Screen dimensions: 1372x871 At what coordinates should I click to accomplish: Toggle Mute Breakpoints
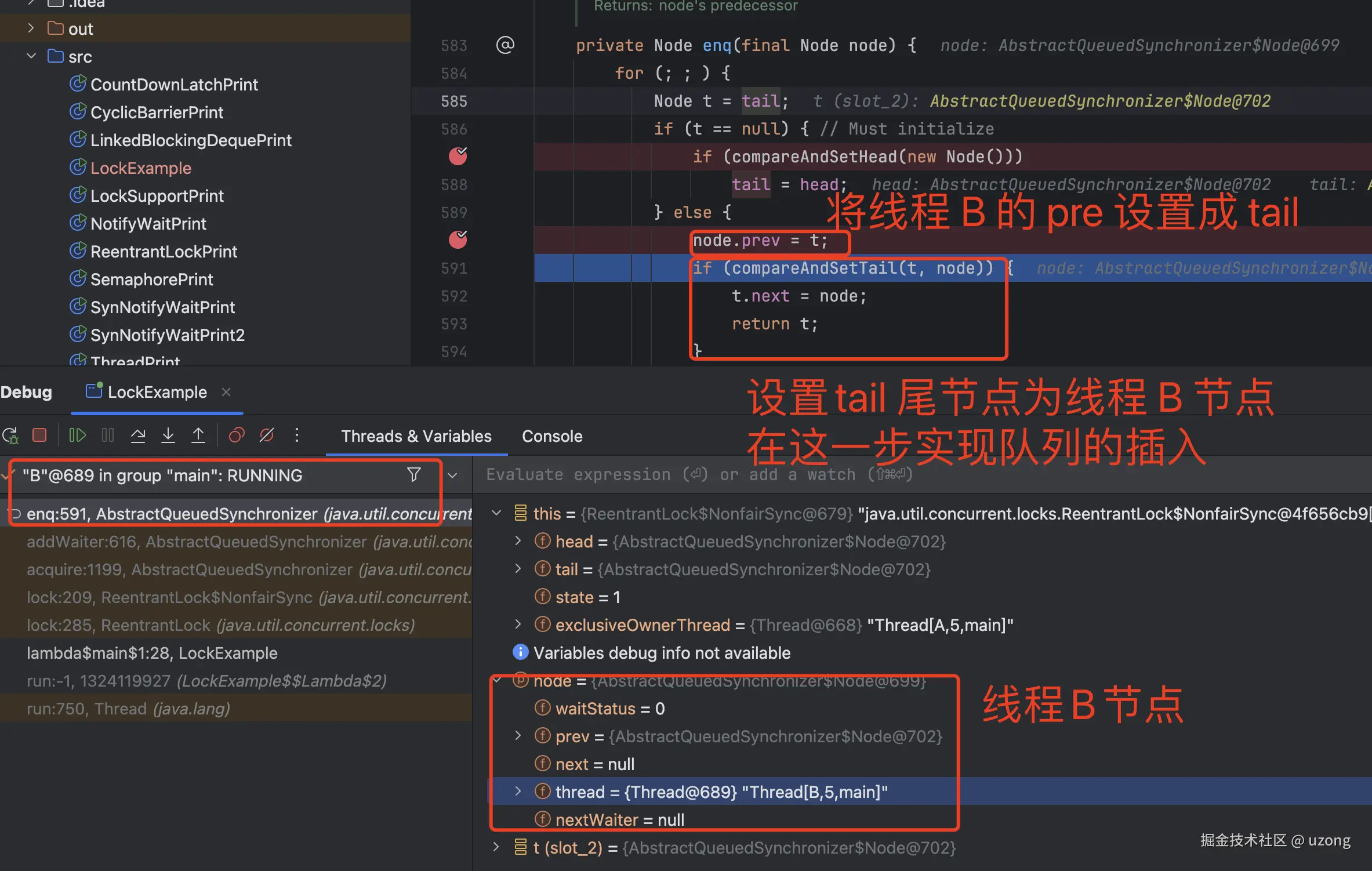[x=267, y=435]
